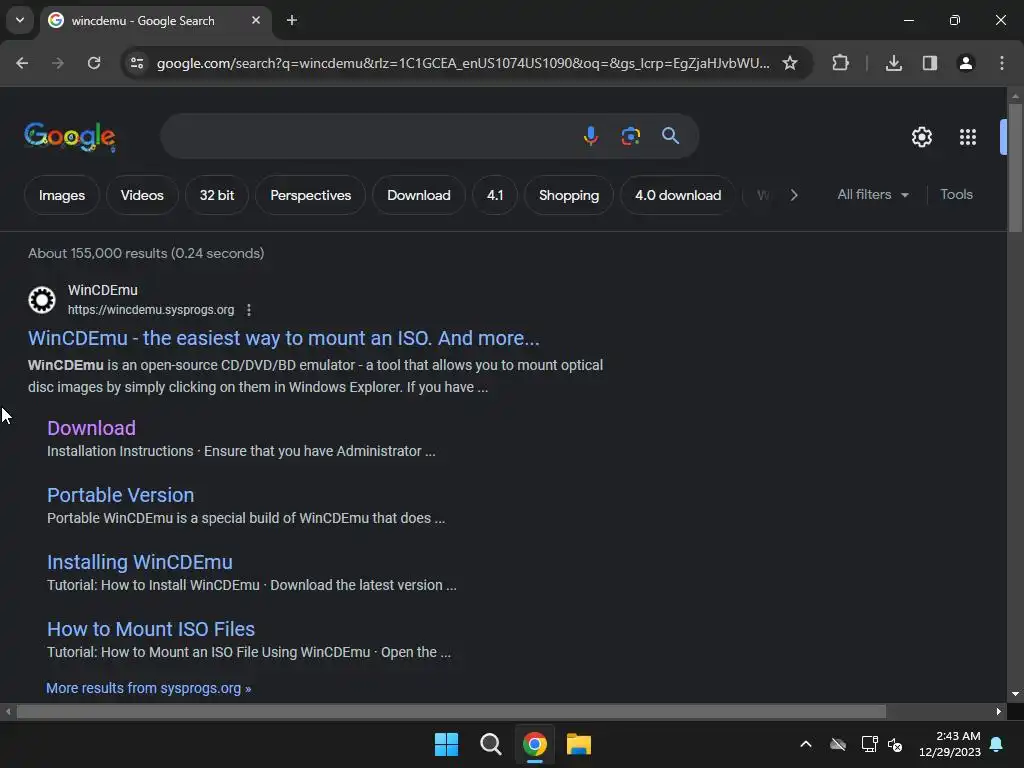Select the Videos filter chip
The width and height of the screenshot is (1024, 768).
coord(142,195)
